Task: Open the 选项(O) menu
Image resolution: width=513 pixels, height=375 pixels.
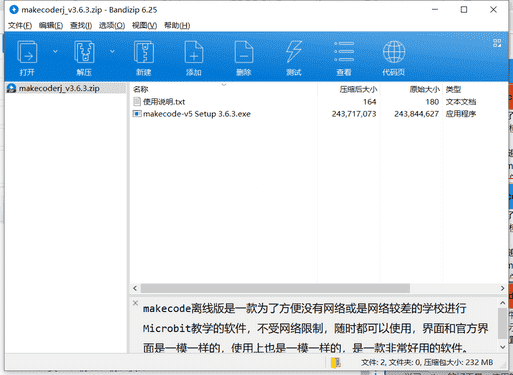Action: coord(112,25)
